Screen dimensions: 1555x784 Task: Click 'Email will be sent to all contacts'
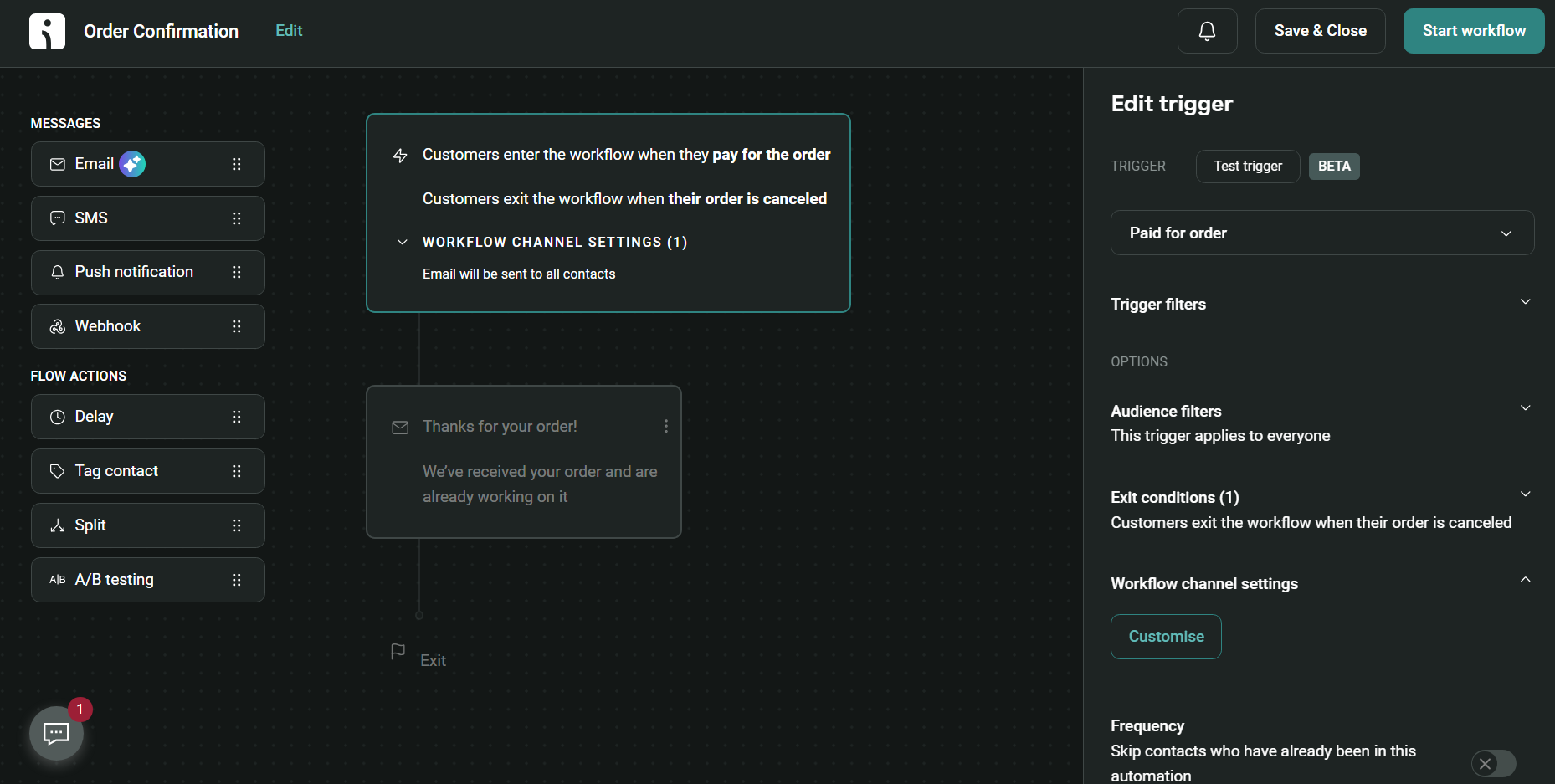point(519,274)
